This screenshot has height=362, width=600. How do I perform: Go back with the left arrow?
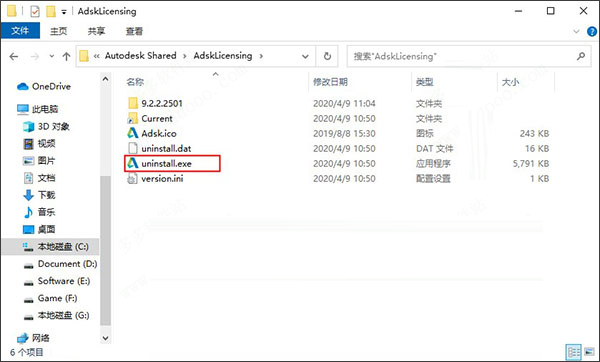[14, 57]
